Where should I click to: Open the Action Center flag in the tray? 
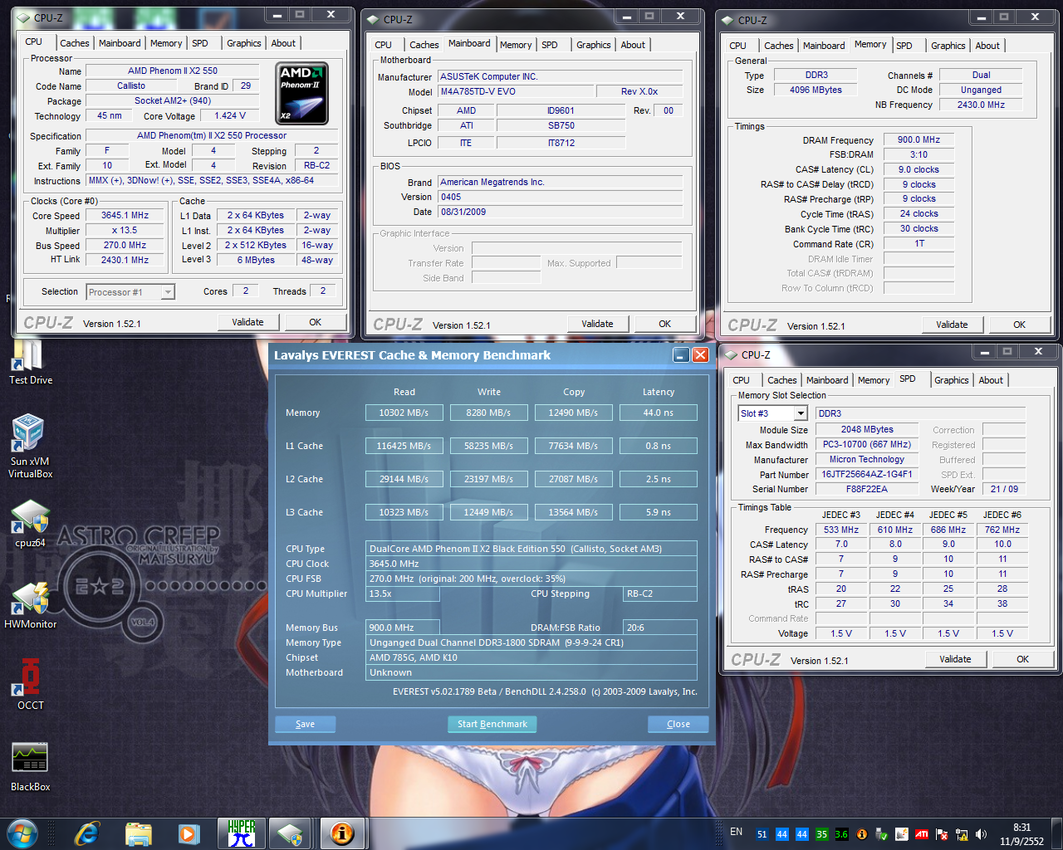[942, 834]
